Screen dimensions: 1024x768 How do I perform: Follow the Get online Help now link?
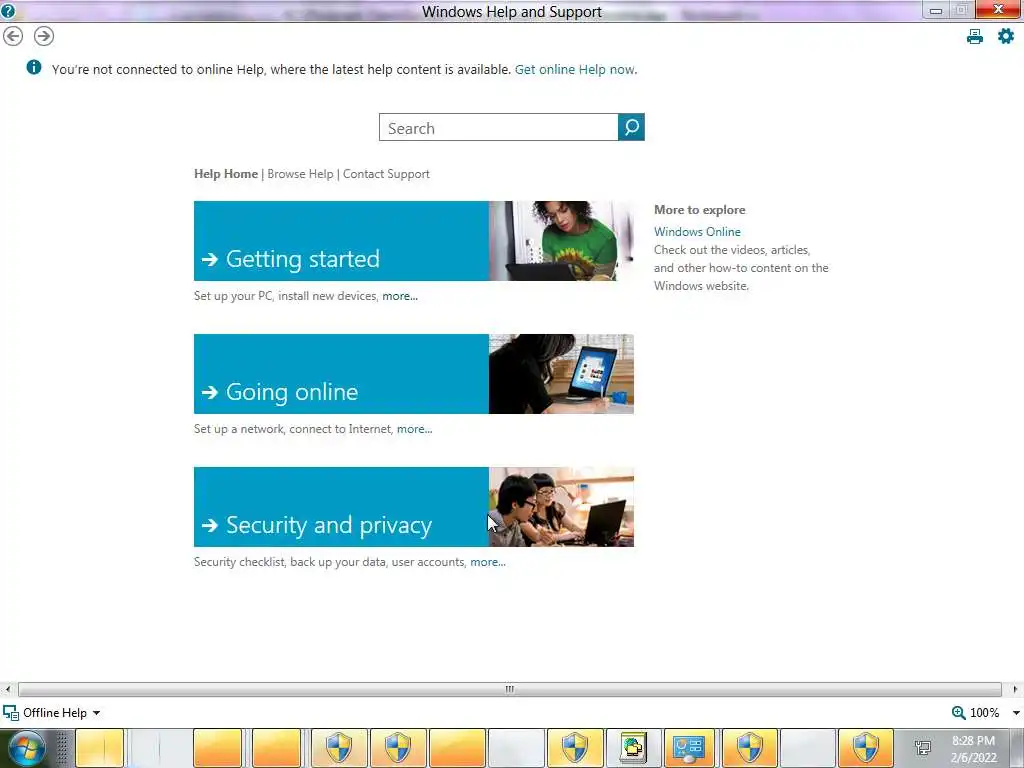point(575,69)
